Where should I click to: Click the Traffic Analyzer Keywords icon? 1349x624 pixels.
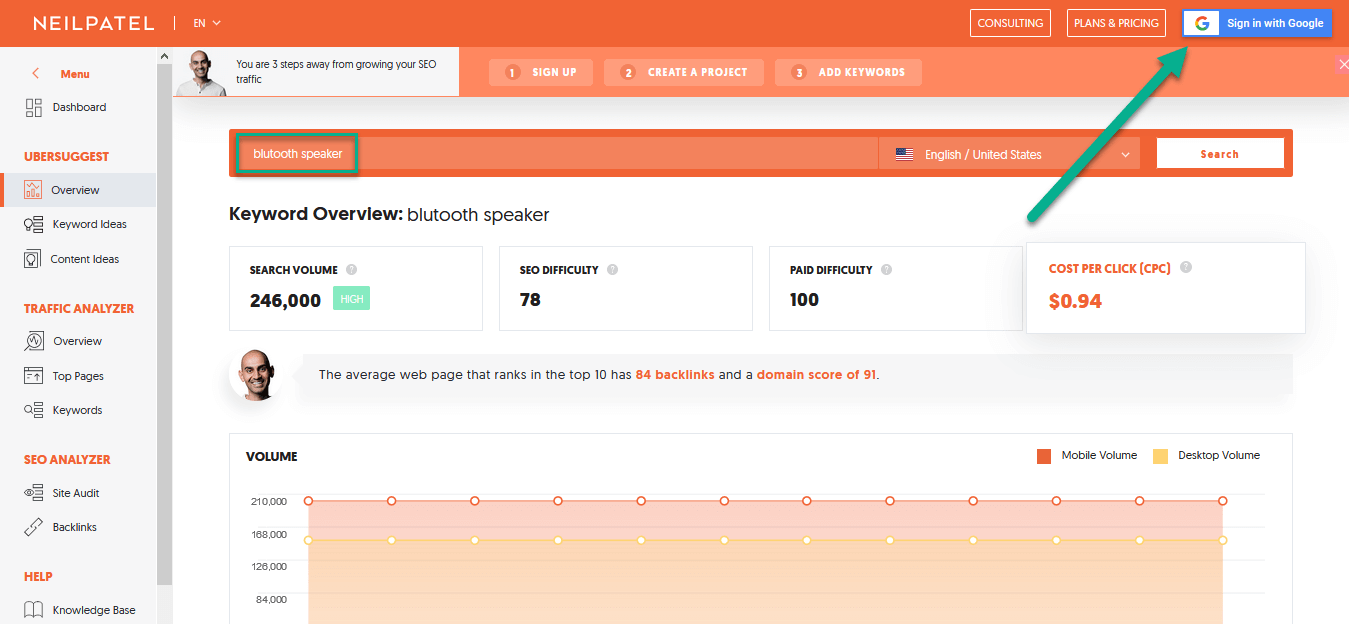(33, 410)
